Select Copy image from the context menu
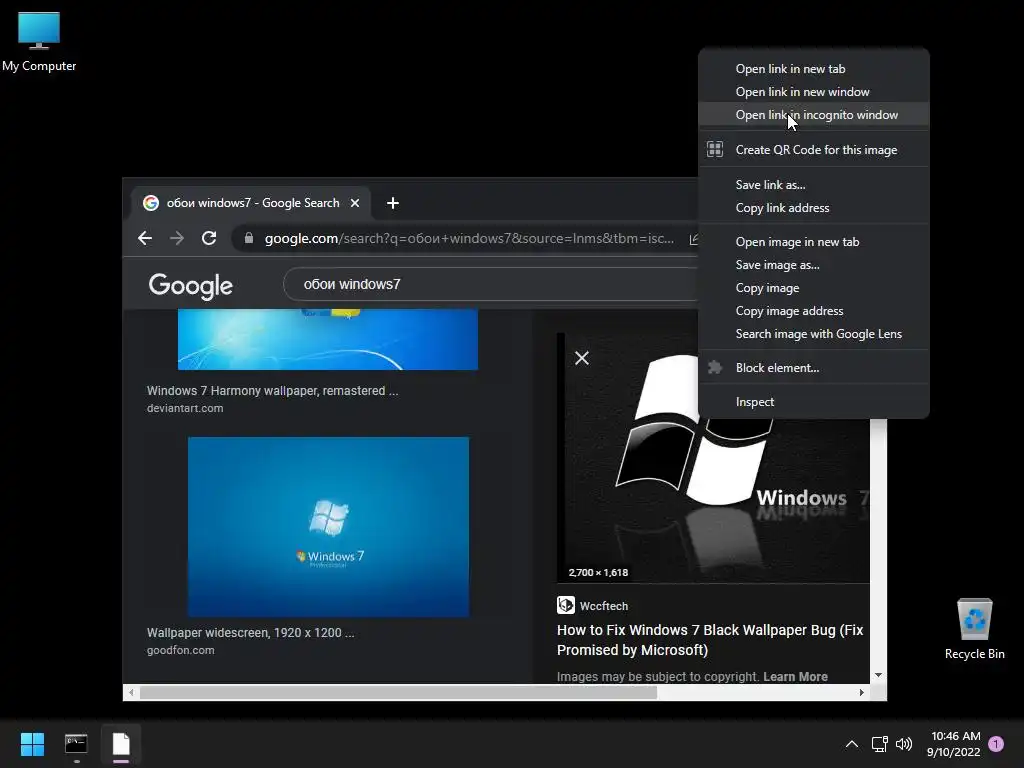The image size is (1024, 768). [814, 288]
